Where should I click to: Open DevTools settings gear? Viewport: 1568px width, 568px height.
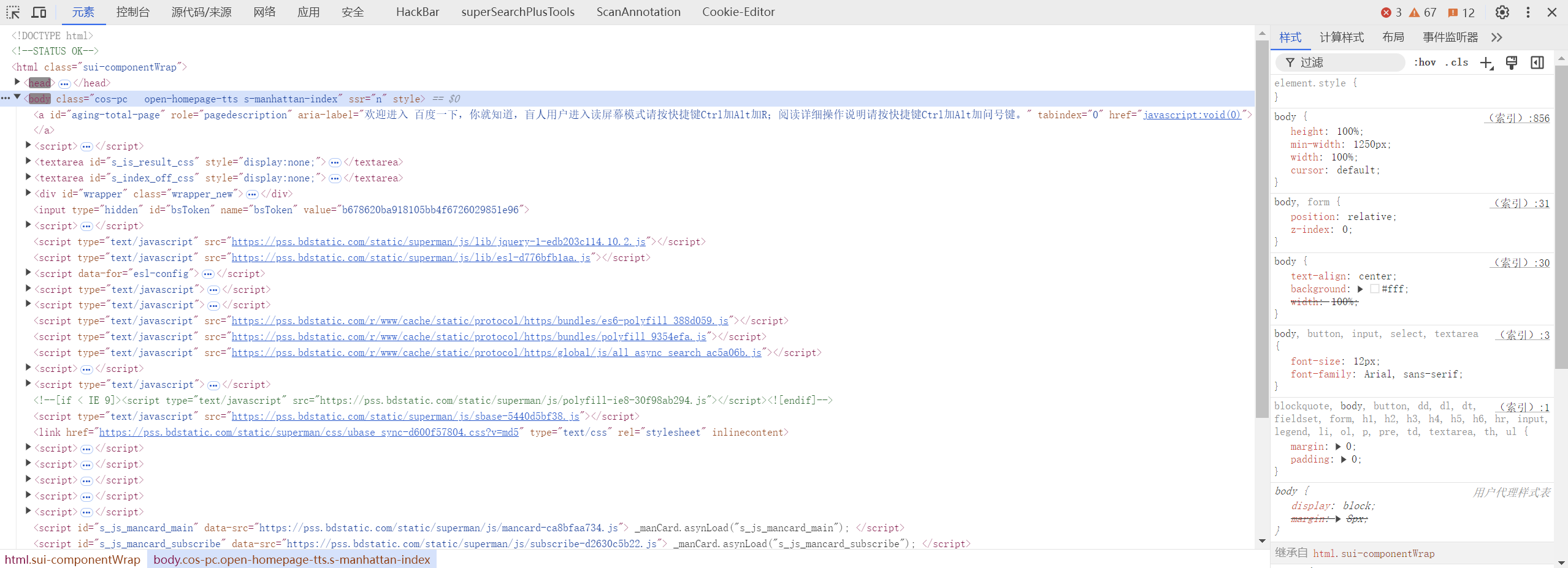click(x=1502, y=12)
